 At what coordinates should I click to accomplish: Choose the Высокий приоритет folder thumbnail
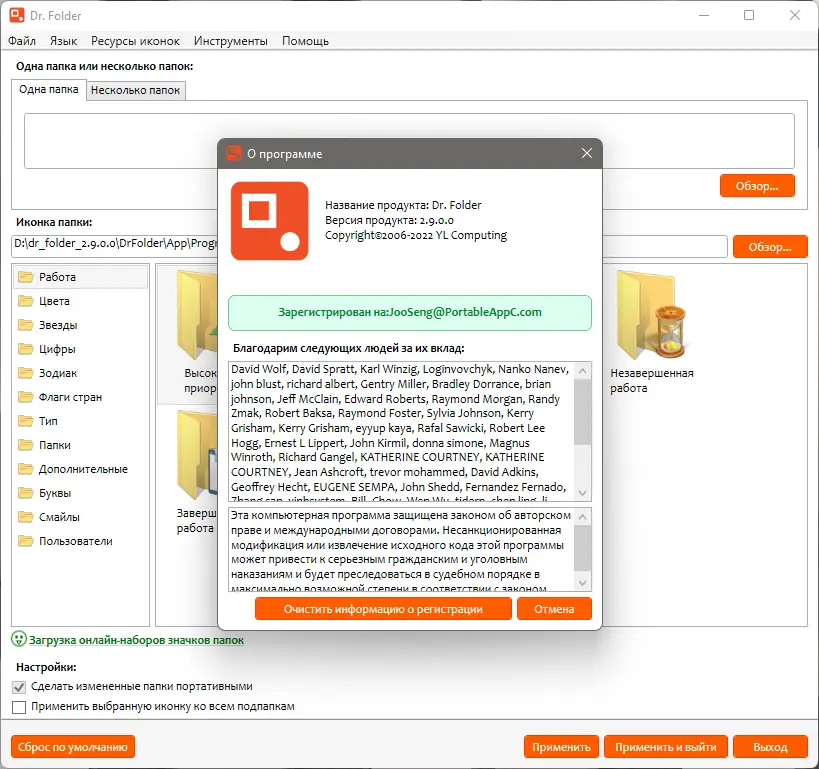(196, 315)
